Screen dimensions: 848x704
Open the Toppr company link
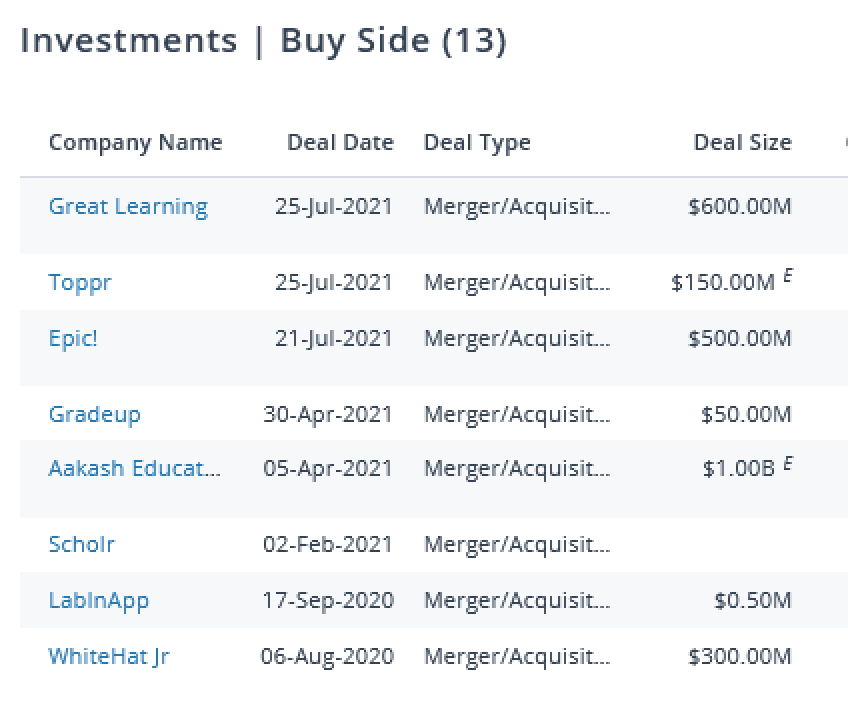[80, 282]
